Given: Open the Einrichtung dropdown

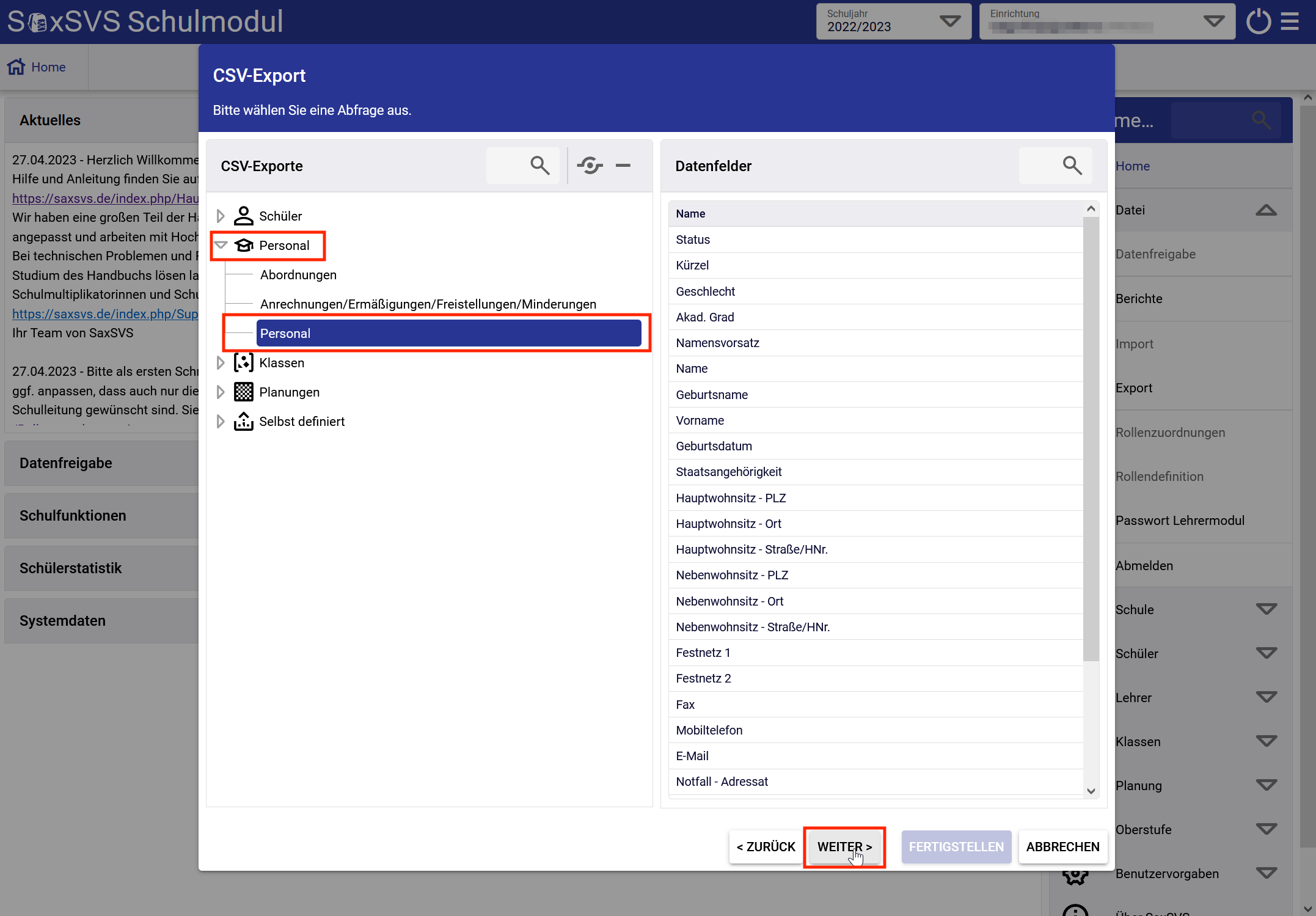Looking at the screenshot, I should click(1107, 21).
